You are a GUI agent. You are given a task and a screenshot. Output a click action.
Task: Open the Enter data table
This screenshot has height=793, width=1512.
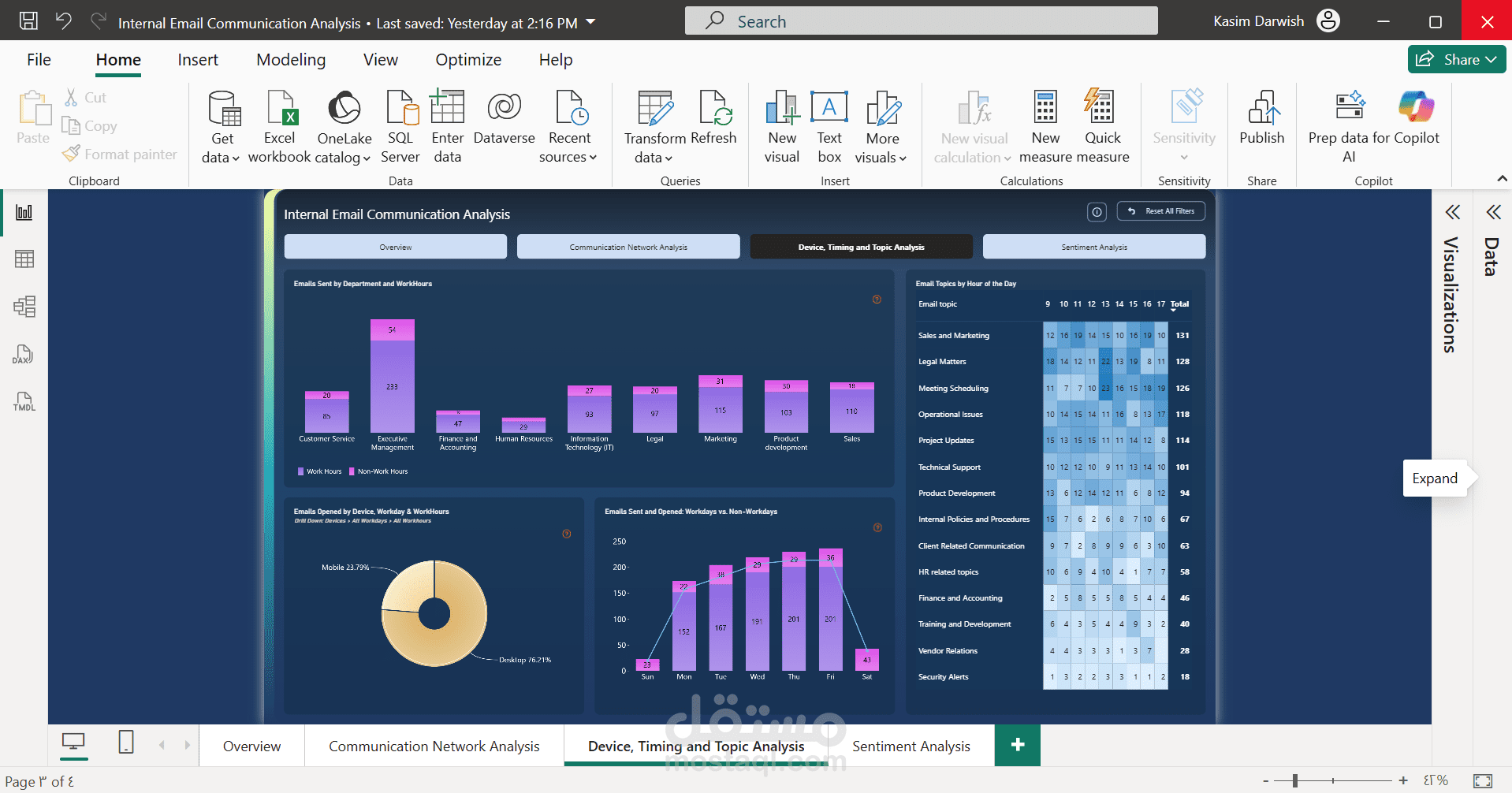click(x=447, y=127)
